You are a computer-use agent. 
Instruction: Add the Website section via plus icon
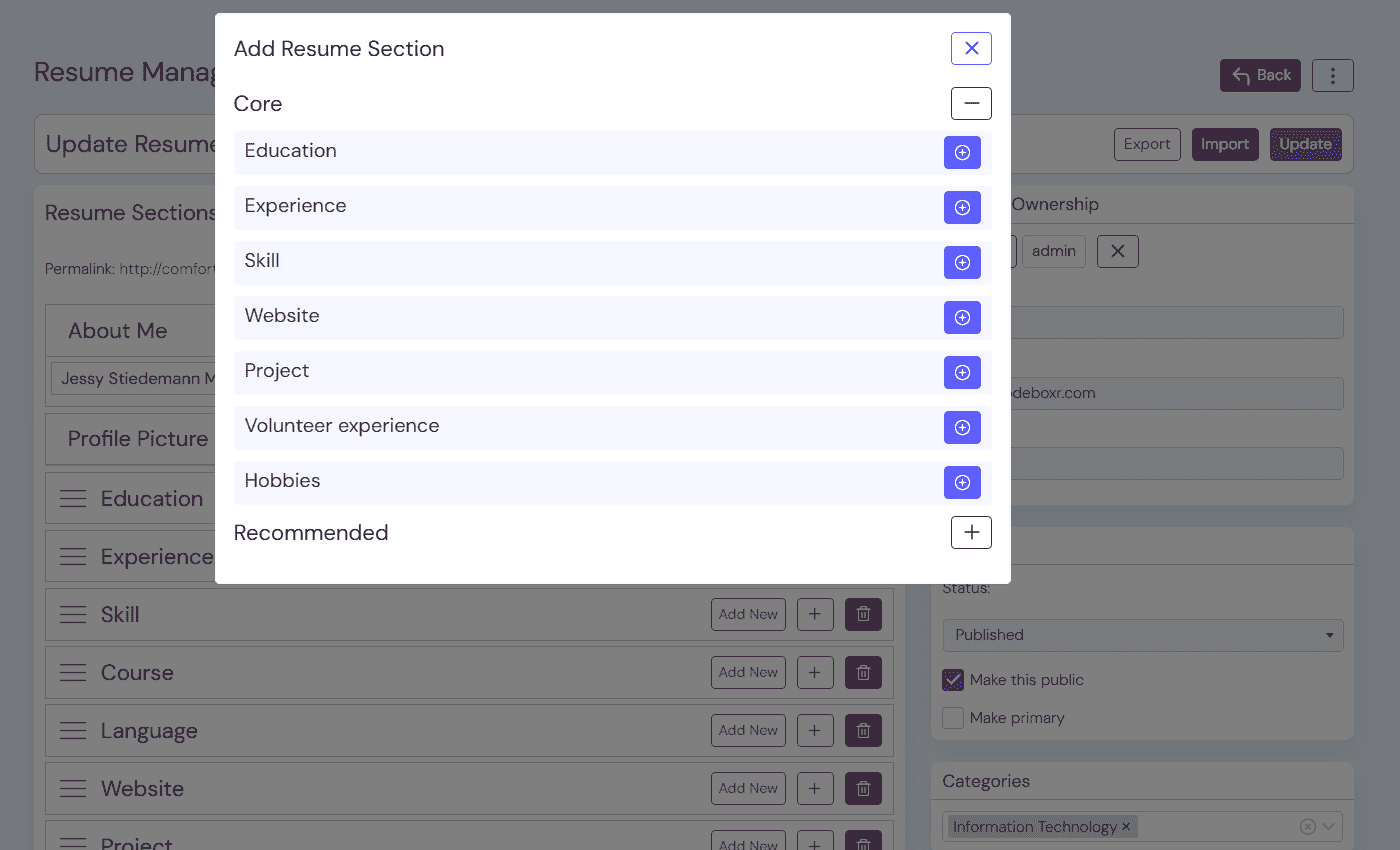pyautogui.click(x=962, y=318)
